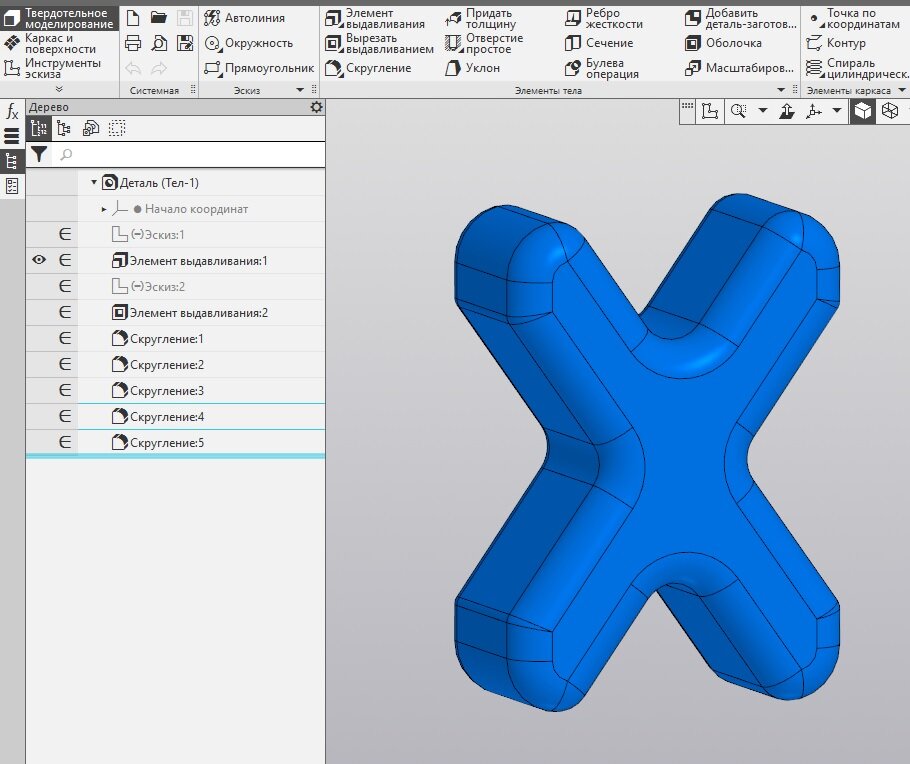
Task: Select the Сечение tool
Action: pos(599,43)
